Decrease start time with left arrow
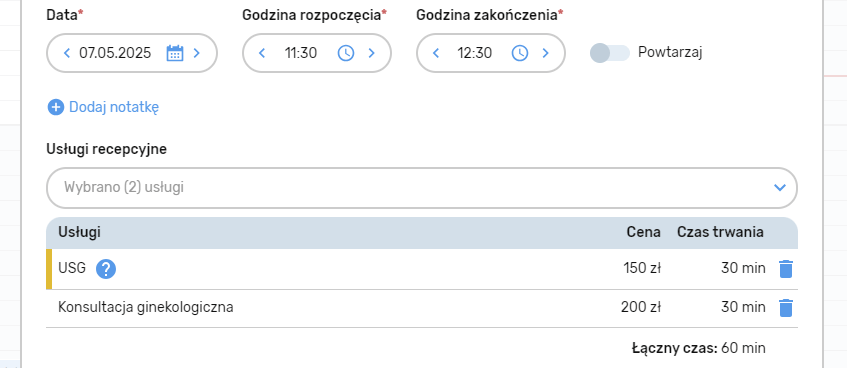 click(x=262, y=53)
